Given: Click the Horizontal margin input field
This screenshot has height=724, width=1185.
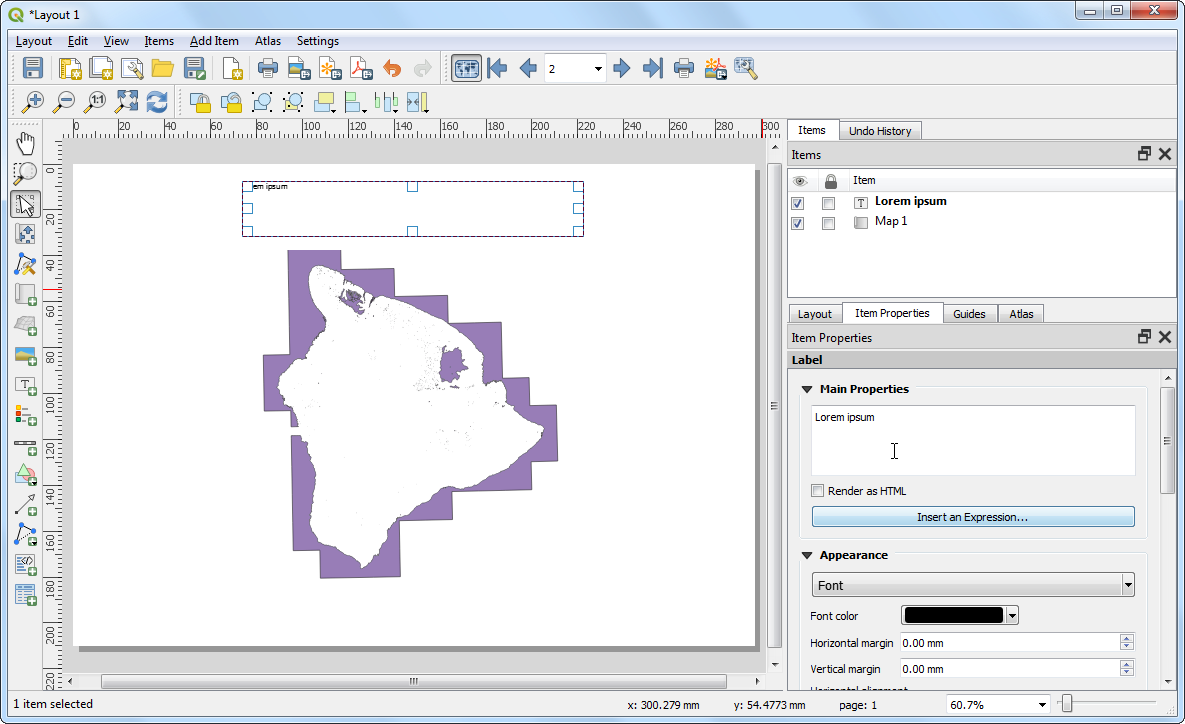Looking at the screenshot, I should coord(1008,643).
